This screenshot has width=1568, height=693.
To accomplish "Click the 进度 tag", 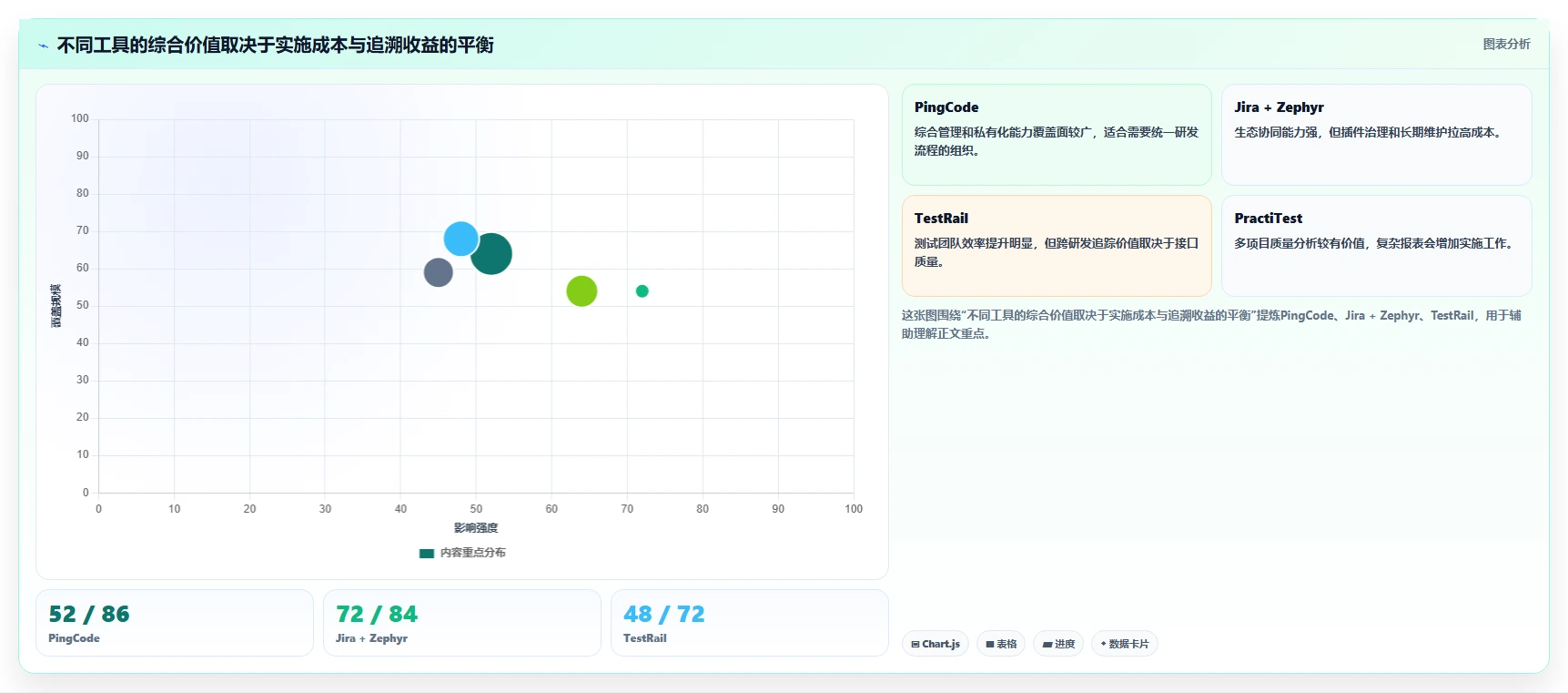I will pyautogui.click(x=1058, y=644).
